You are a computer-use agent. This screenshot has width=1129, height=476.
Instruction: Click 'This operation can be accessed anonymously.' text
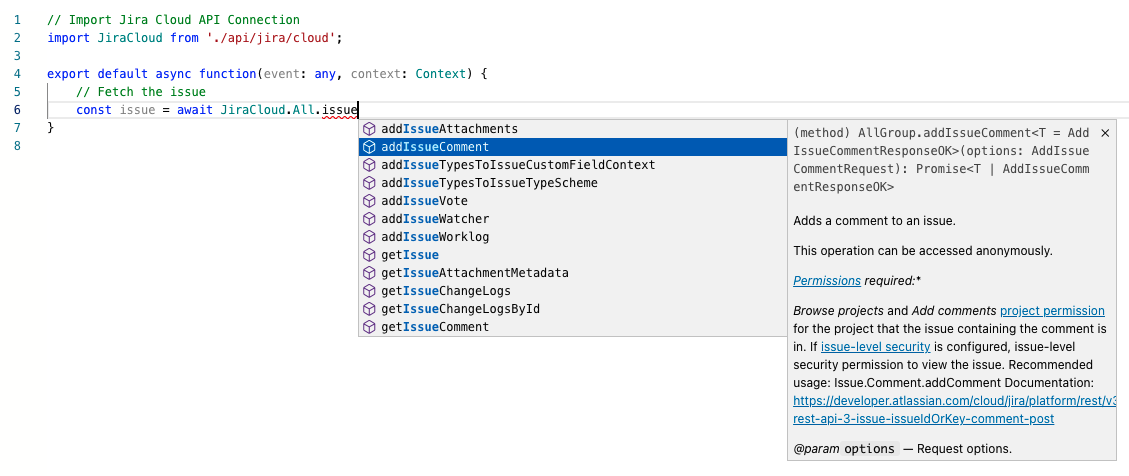click(923, 251)
